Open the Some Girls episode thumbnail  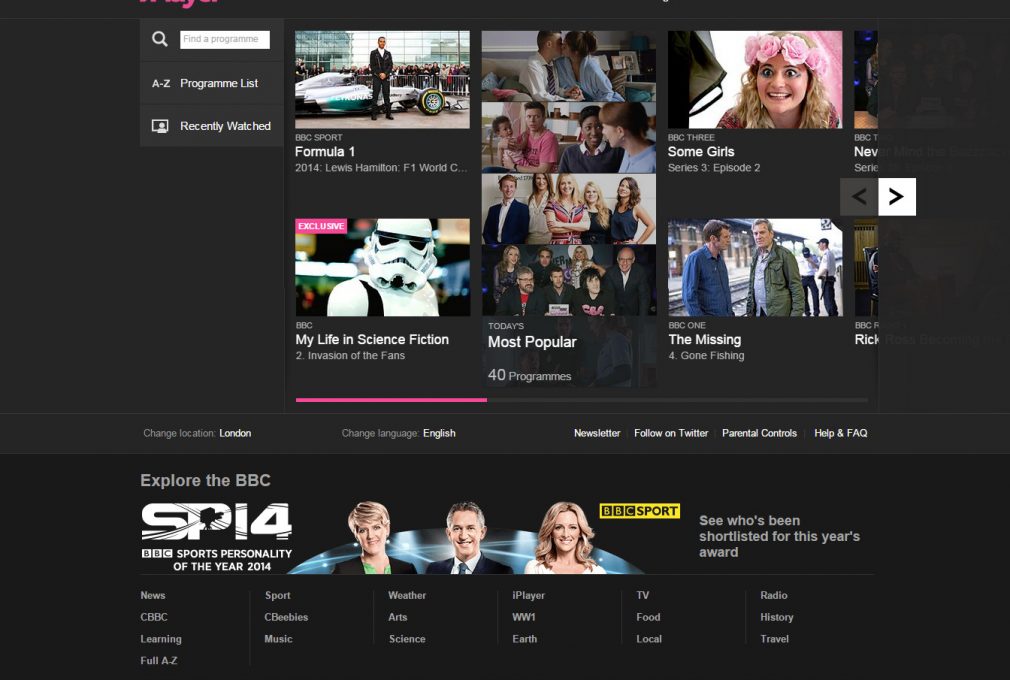(755, 79)
